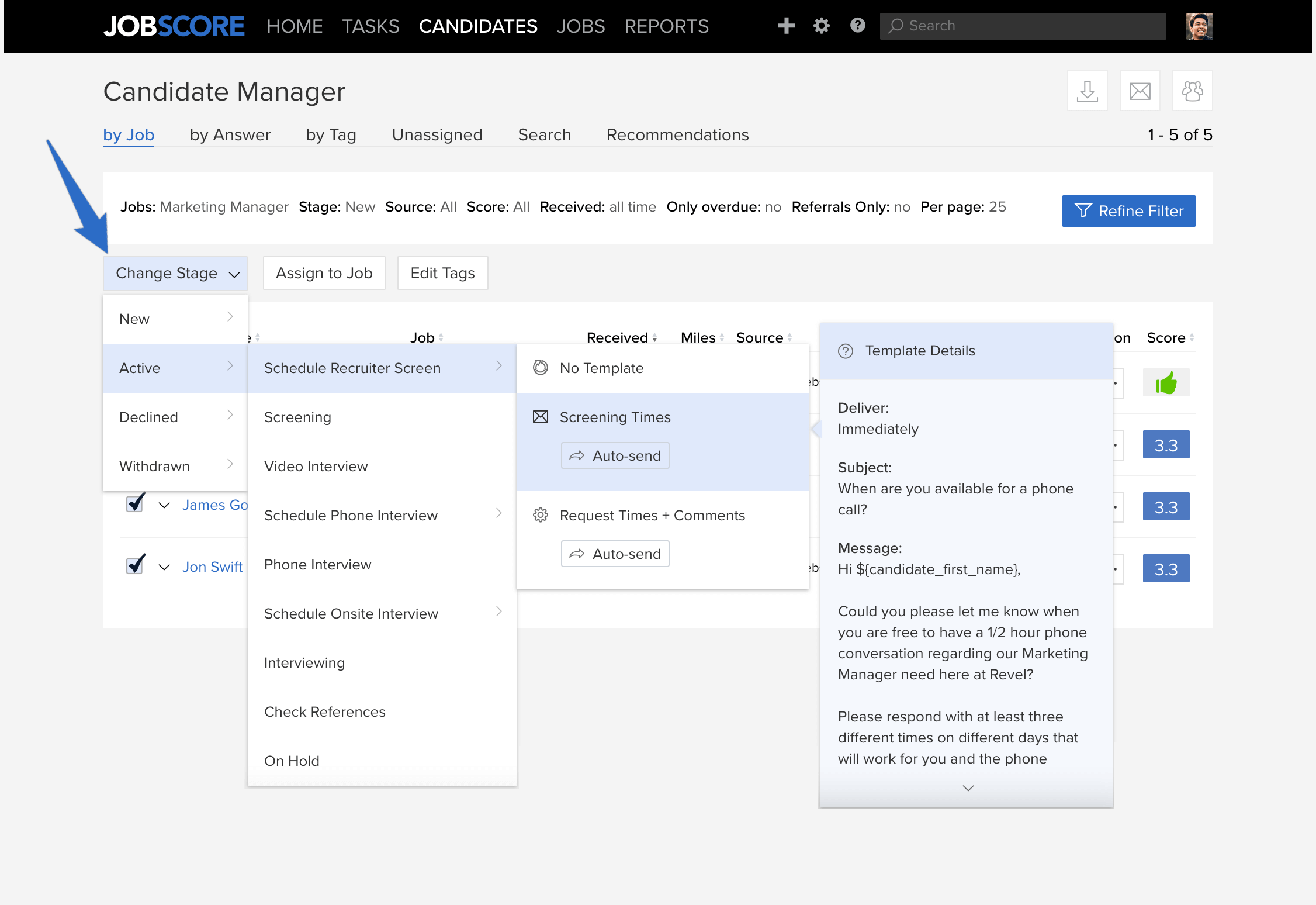Image resolution: width=1316 pixels, height=905 pixels.
Task: Open user profile avatar photo
Action: tap(1199, 26)
